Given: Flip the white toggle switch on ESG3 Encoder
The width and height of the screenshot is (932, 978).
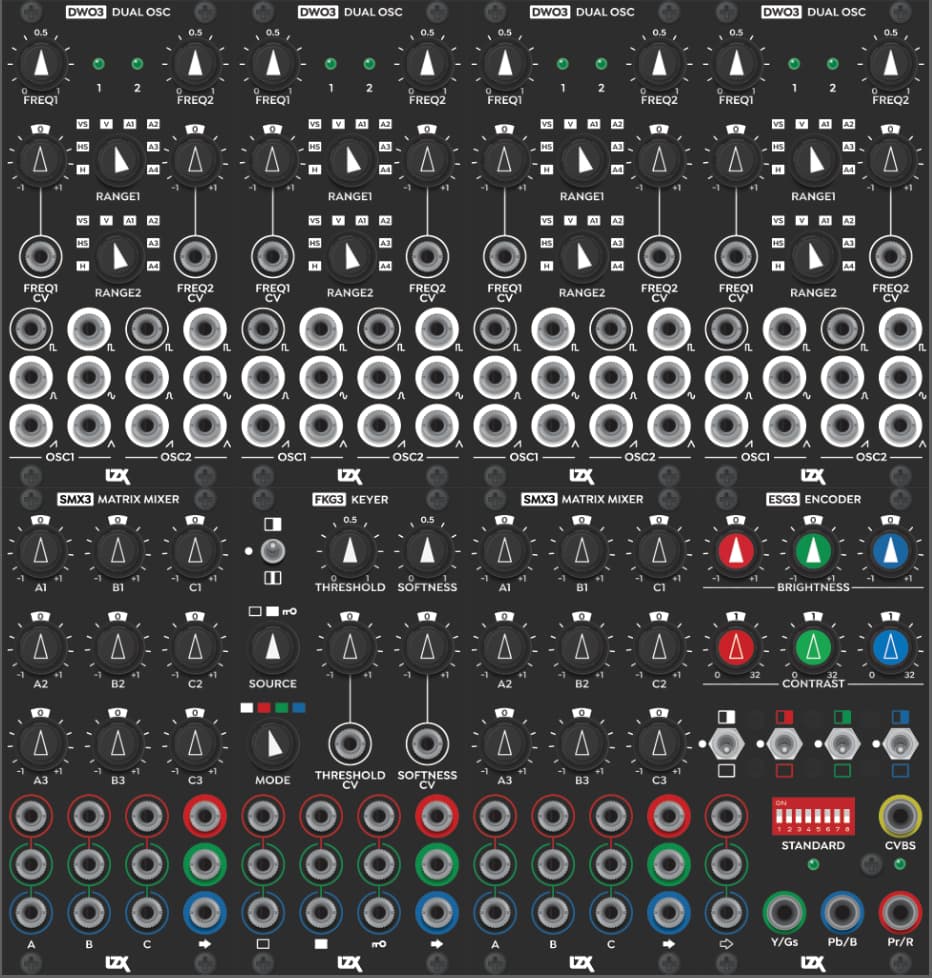Looking at the screenshot, I should tap(726, 743).
